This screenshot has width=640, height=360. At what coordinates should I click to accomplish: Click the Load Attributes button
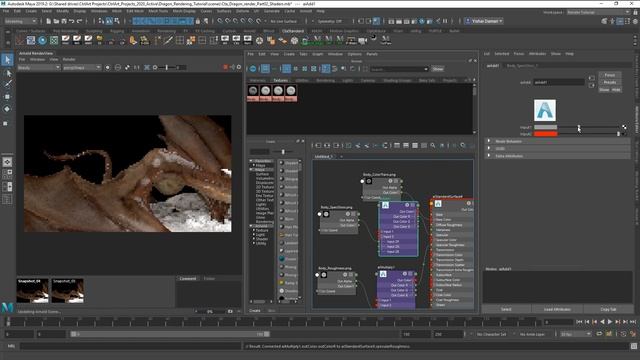pyautogui.click(x=557, y=309)
